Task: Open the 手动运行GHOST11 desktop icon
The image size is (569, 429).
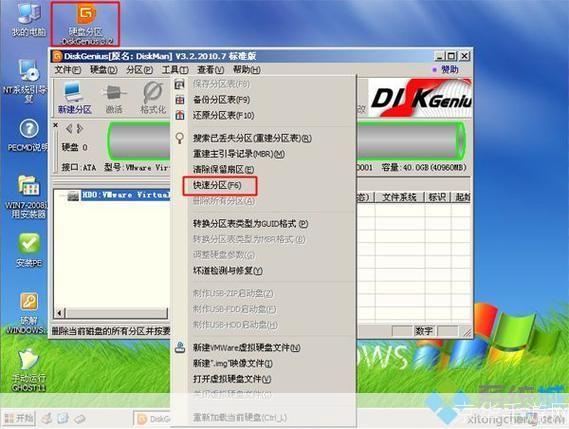Action: coord(28,370)
